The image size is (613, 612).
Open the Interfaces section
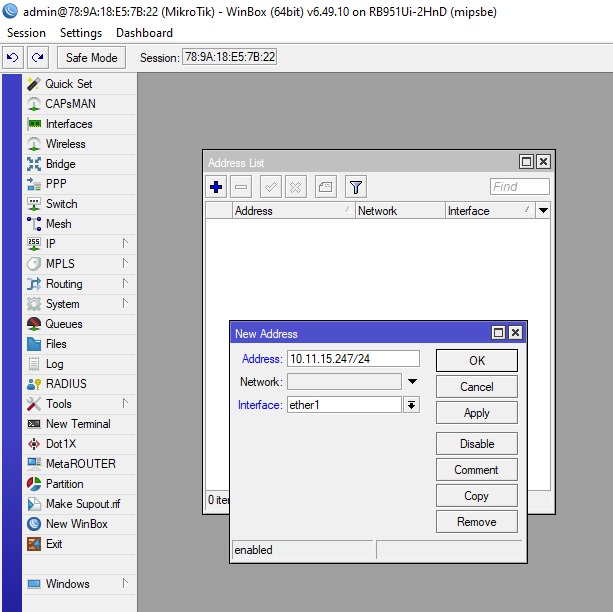click(x=80, y=124)
